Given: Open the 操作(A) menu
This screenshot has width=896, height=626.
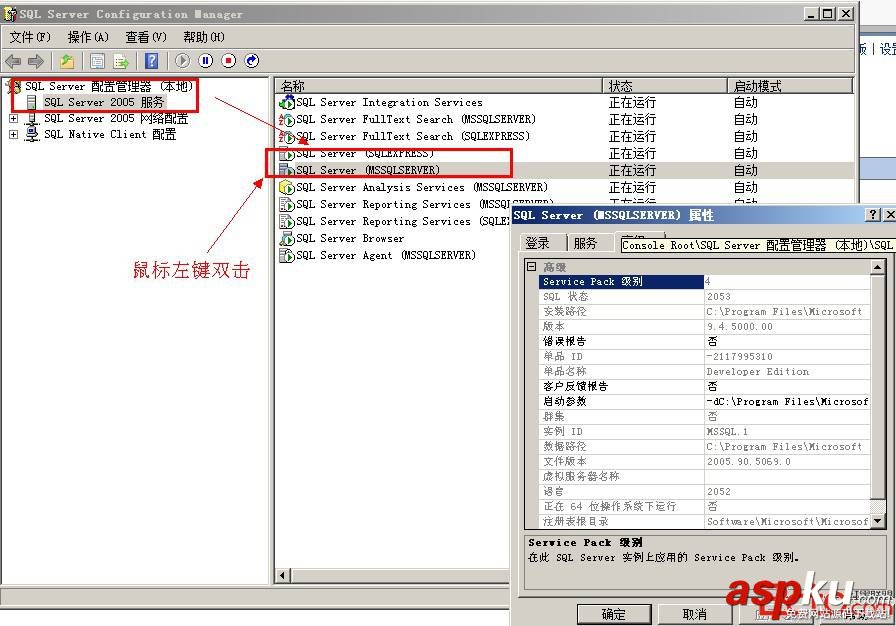Looking at the screenshot, I should pyautogui.click(x=88, y=37).
